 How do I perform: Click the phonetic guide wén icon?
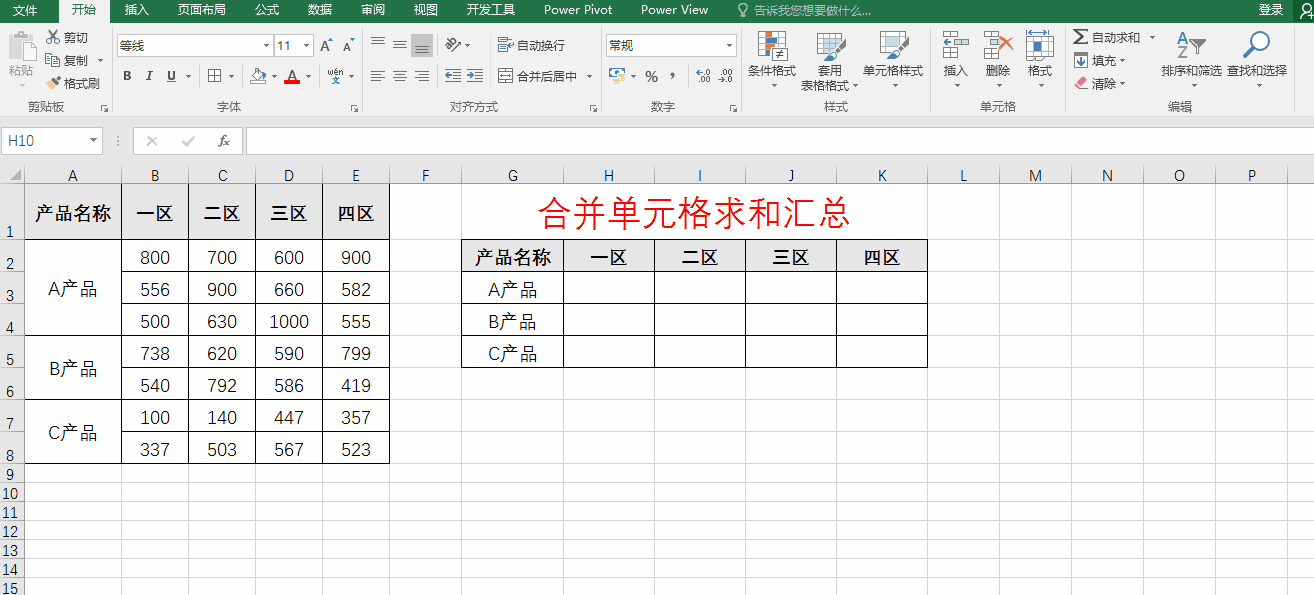pos(335,76)
